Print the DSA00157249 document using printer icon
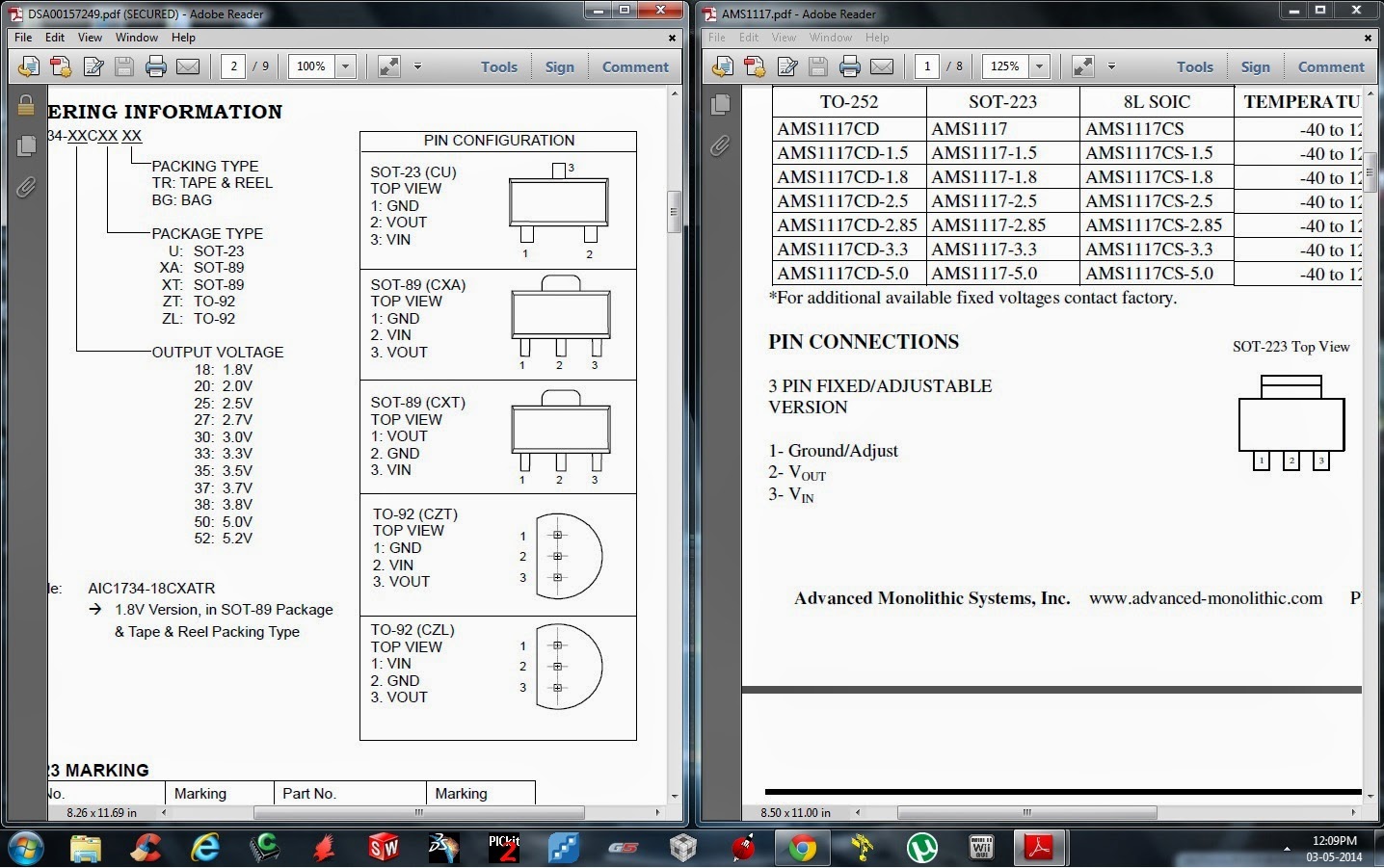Viewport: 1384px width, 868px height. click(x=155, y=66)
